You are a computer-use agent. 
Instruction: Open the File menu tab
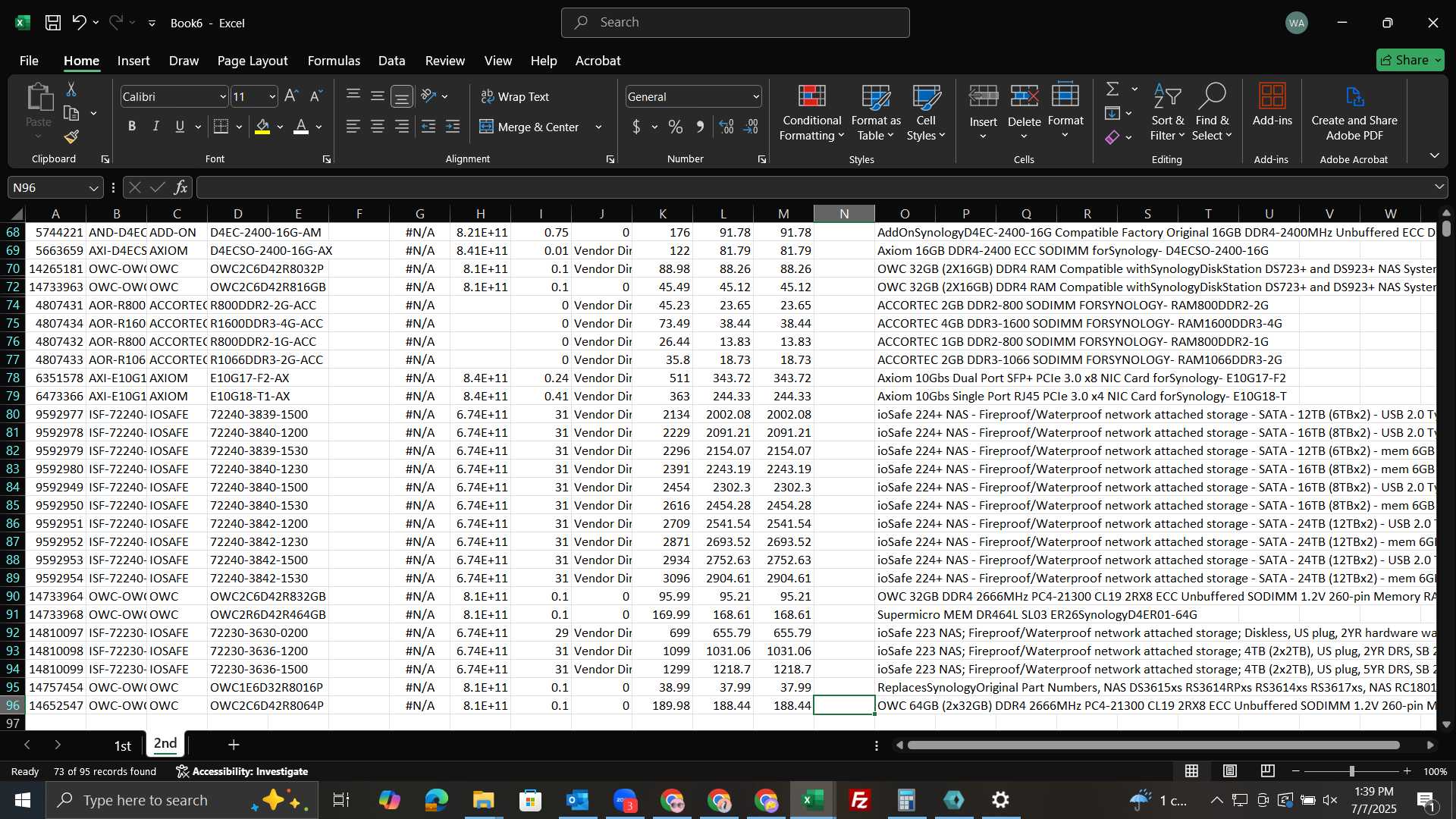pyautogui.click(x=29, y=61)
